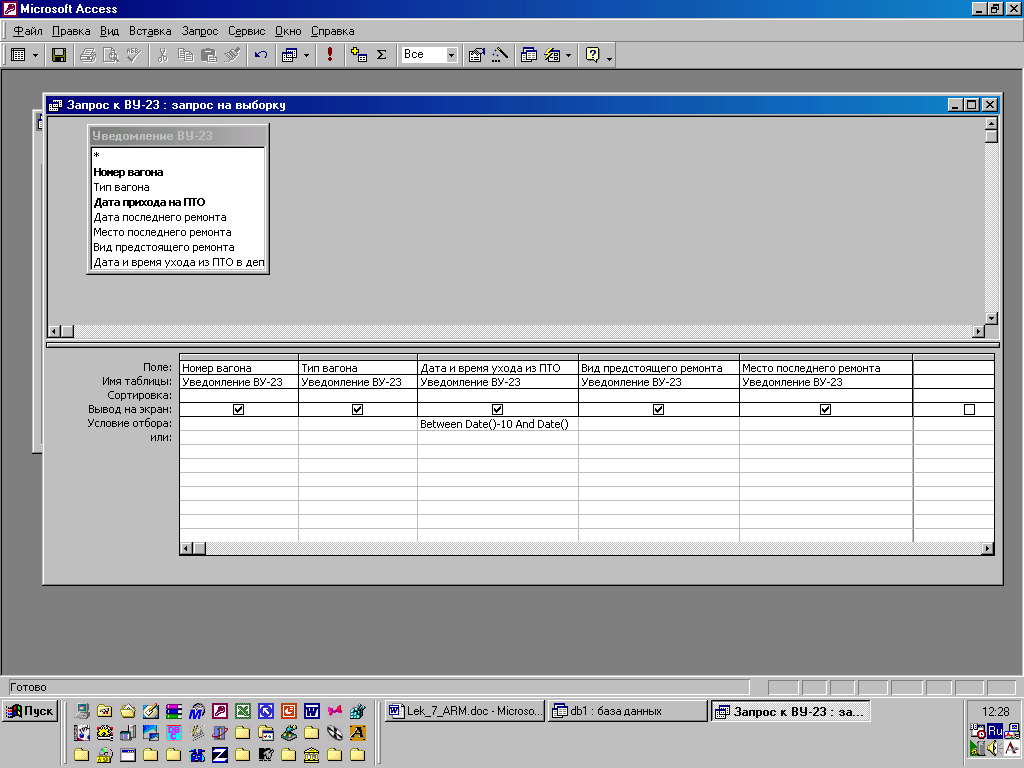This screenshot has width=1024, height=768.
Task: Select the Format Painter brush icon
Action: pos(232,56)
